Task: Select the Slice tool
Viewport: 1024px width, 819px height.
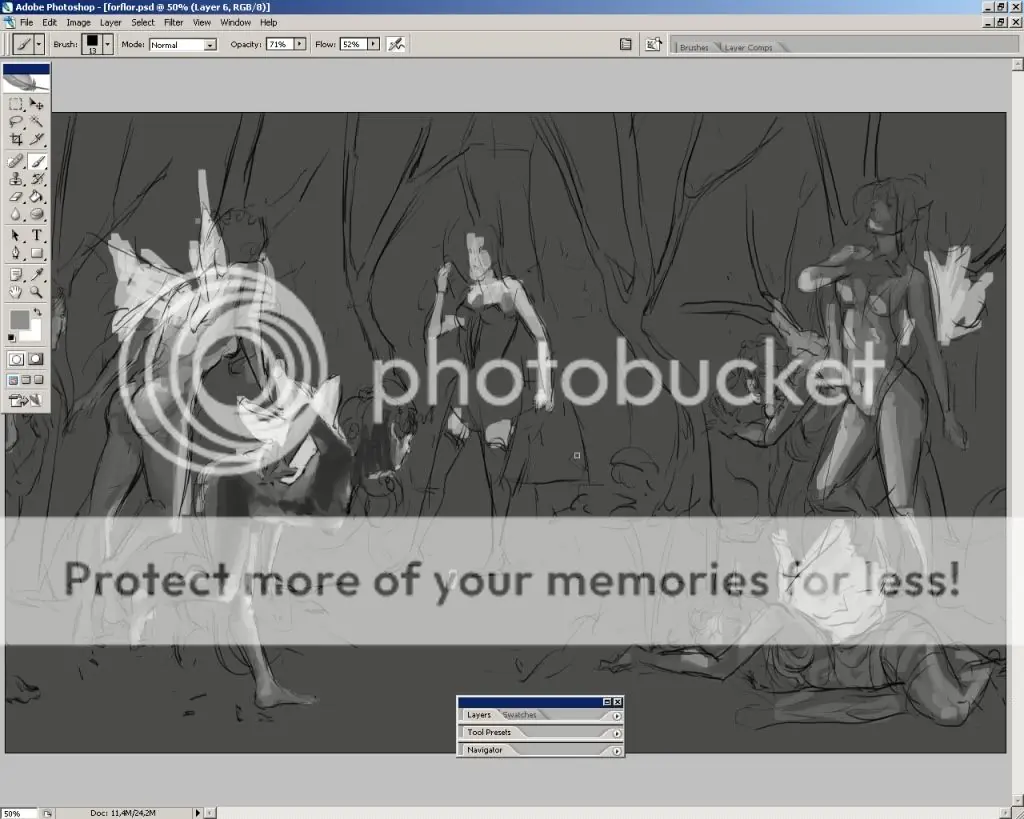Action: click(x=37, y=138)
